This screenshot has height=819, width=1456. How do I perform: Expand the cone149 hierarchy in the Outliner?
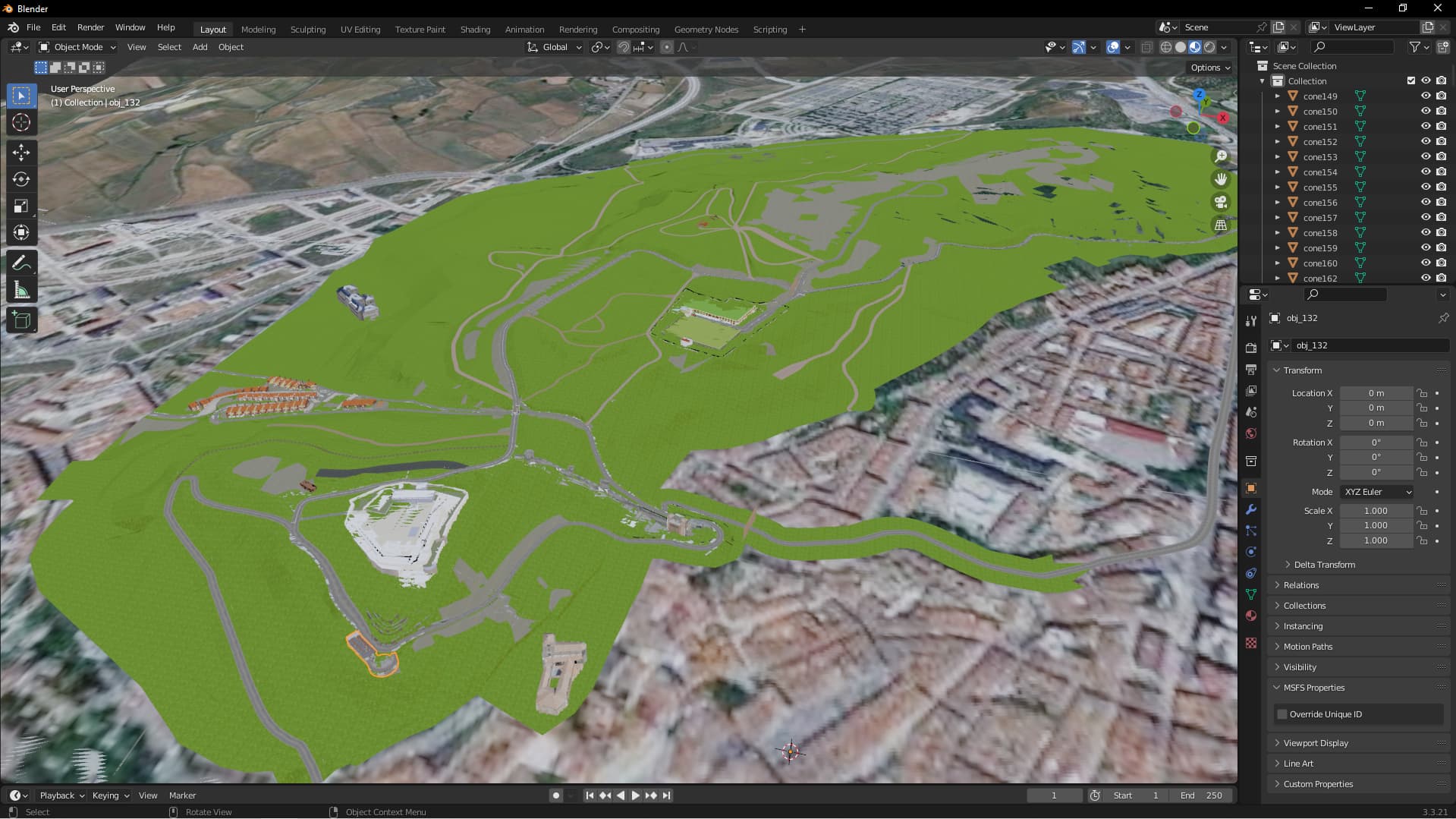1278,96
